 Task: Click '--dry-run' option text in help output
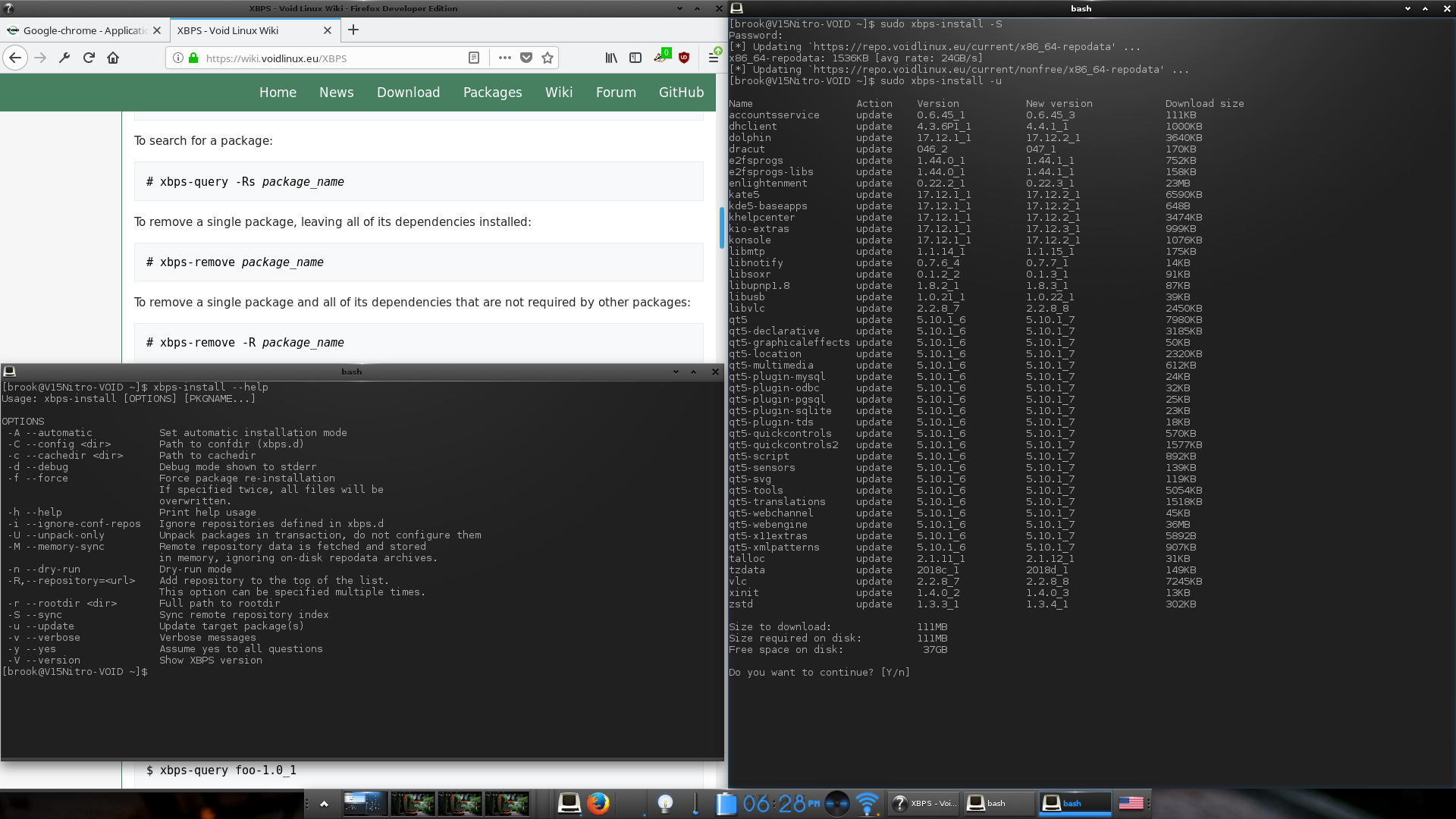coord(52,570)
